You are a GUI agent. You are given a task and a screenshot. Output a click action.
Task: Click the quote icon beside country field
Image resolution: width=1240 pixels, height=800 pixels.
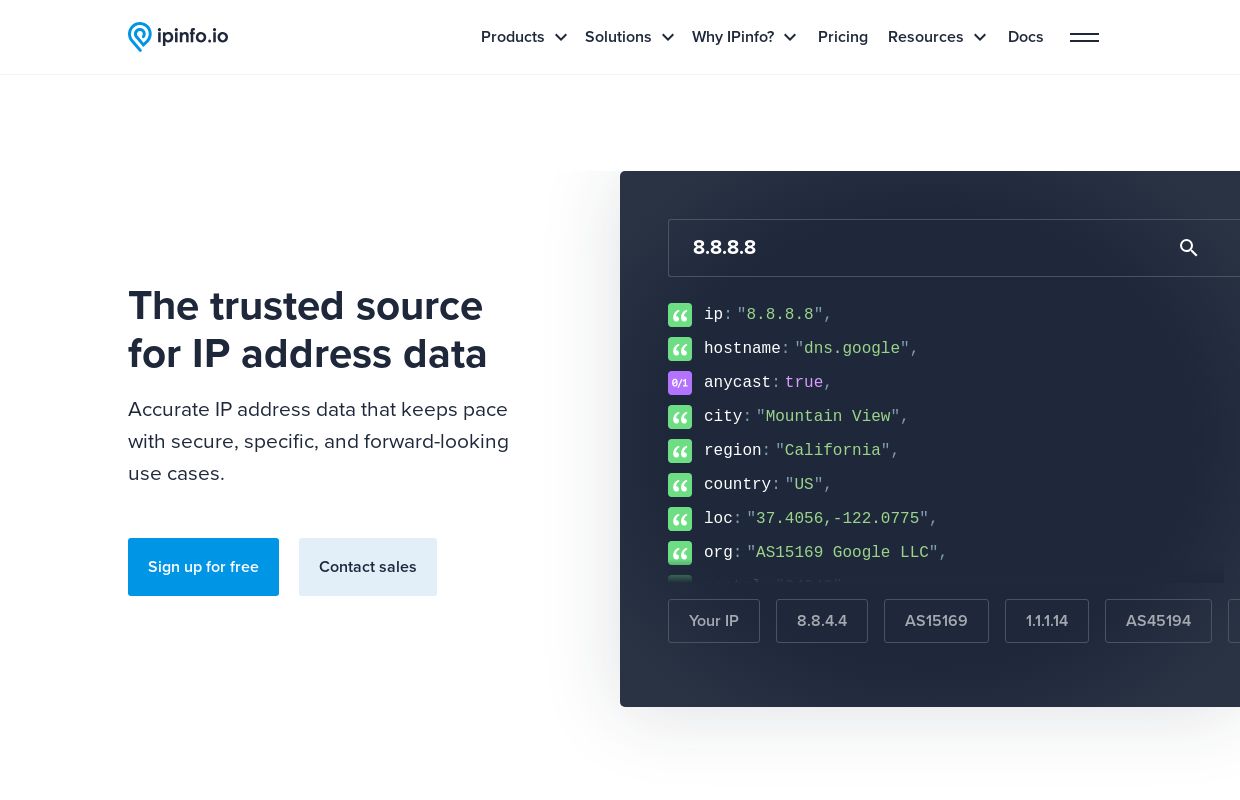[680, 485]
